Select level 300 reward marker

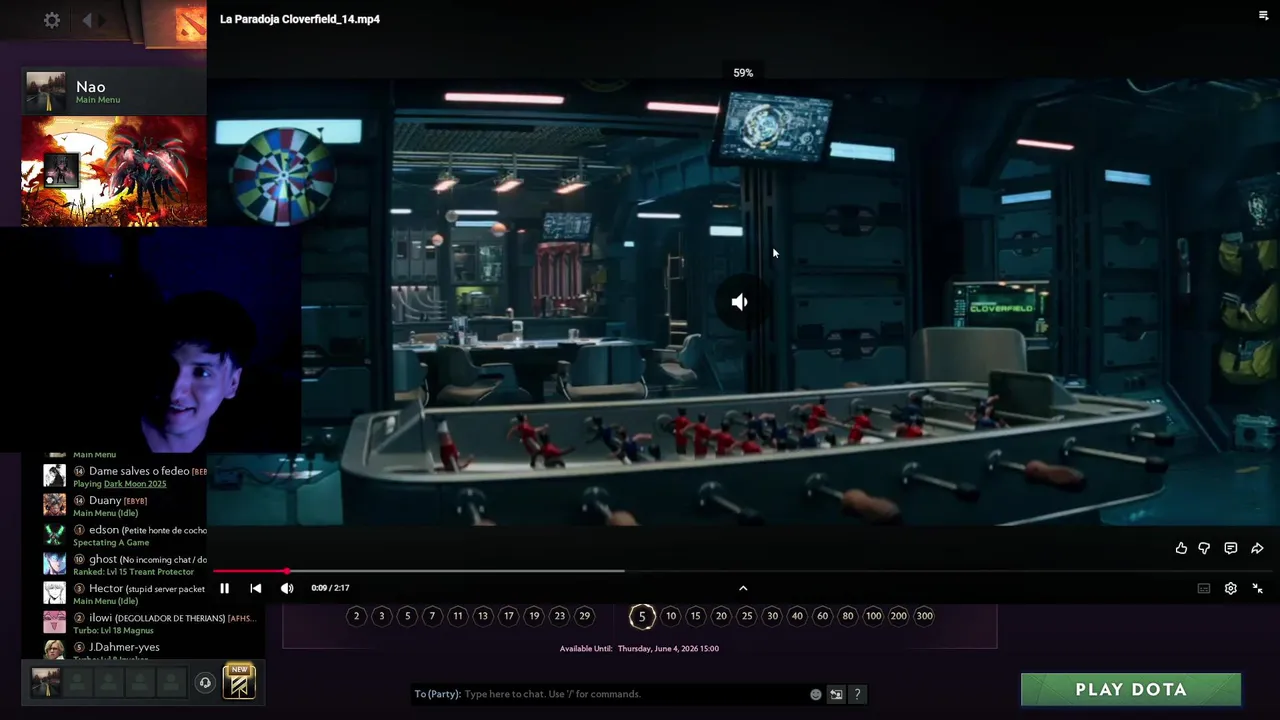(925, 616)
